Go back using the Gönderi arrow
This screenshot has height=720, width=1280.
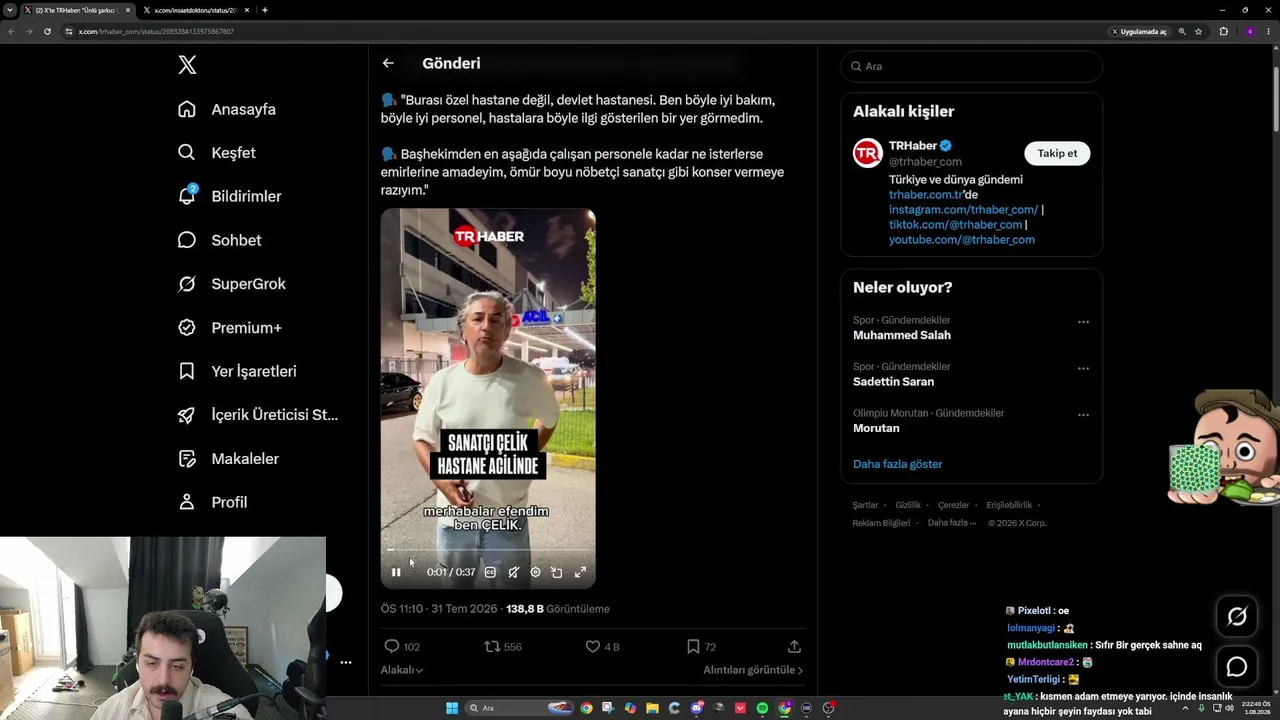coord(388,63)
